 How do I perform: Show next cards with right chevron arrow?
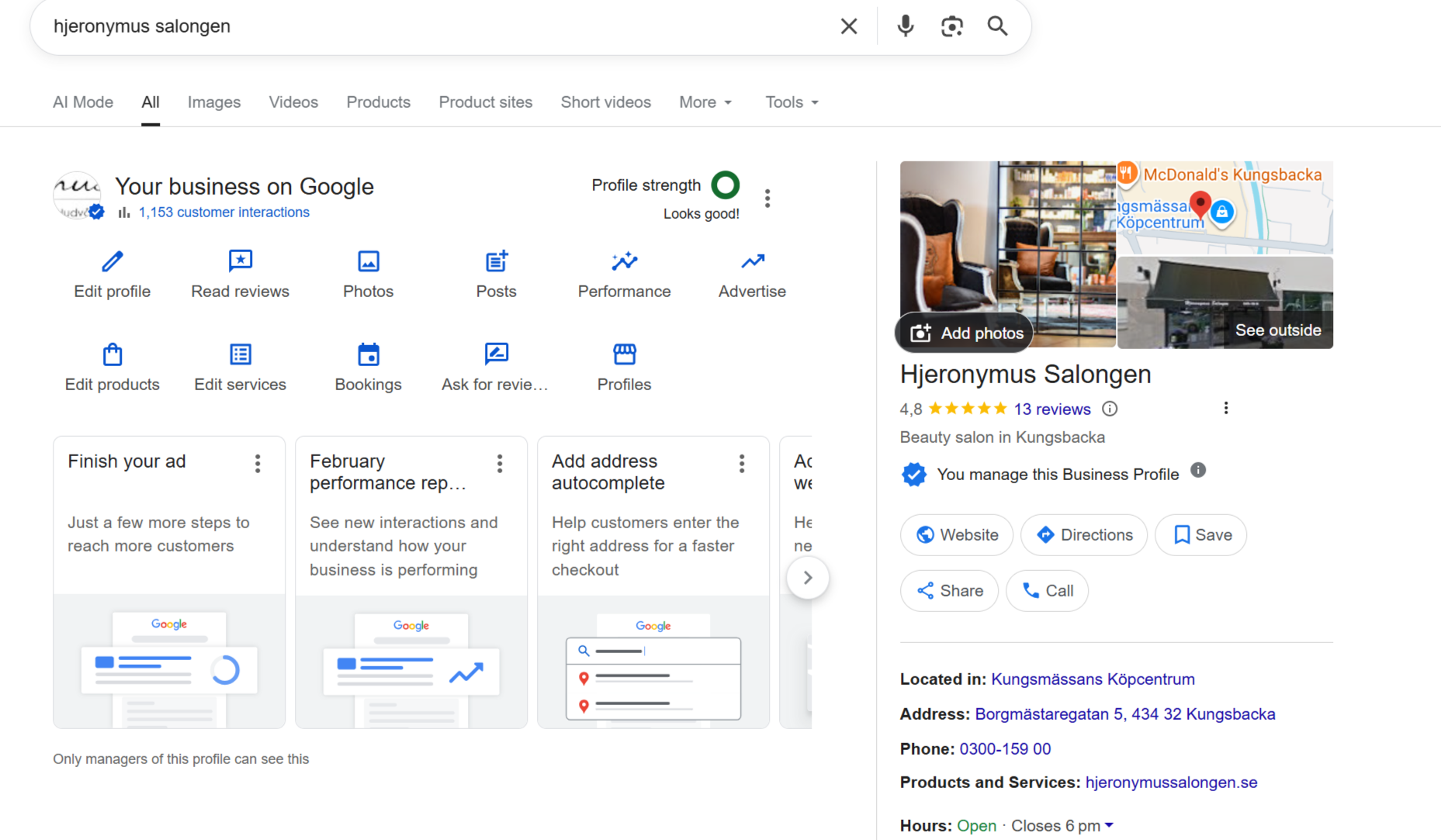click(x=808, y=578)
